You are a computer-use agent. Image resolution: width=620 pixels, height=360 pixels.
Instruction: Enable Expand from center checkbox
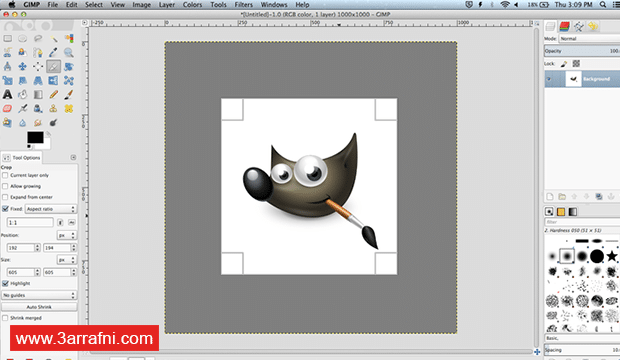pyautogui.click(x=5, y=197)
